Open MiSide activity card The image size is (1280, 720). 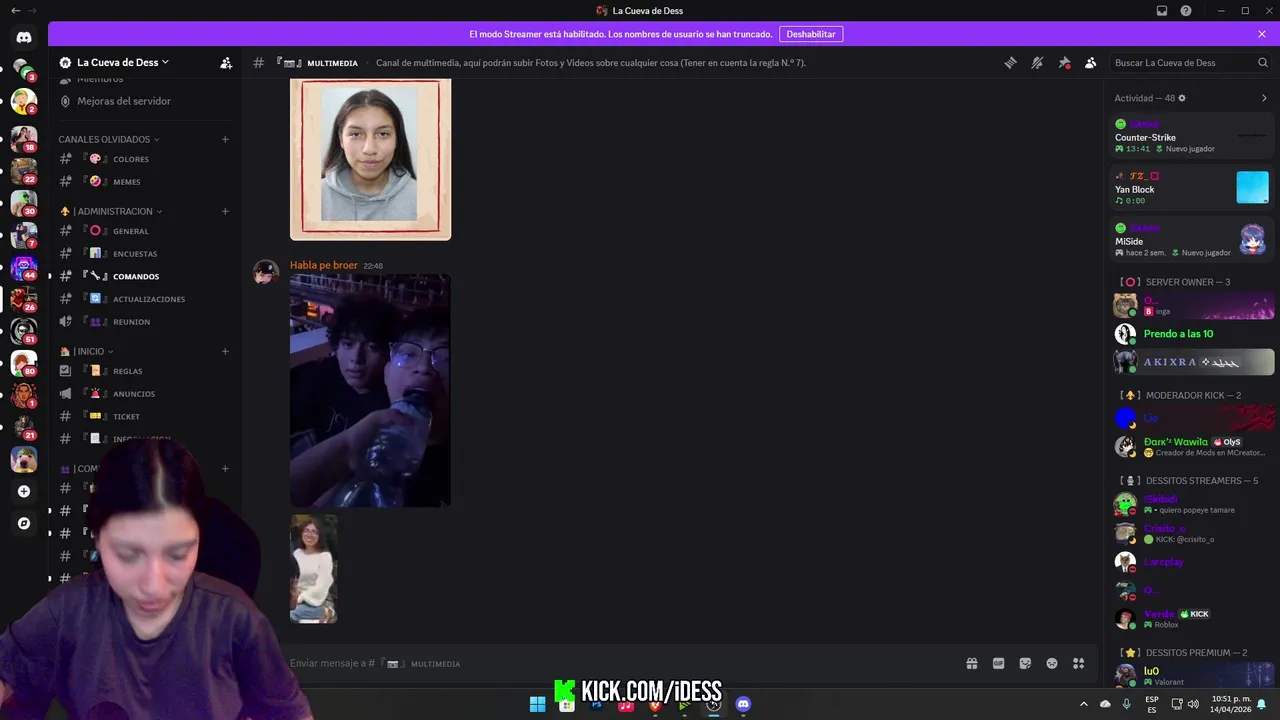click(1191, 240)
